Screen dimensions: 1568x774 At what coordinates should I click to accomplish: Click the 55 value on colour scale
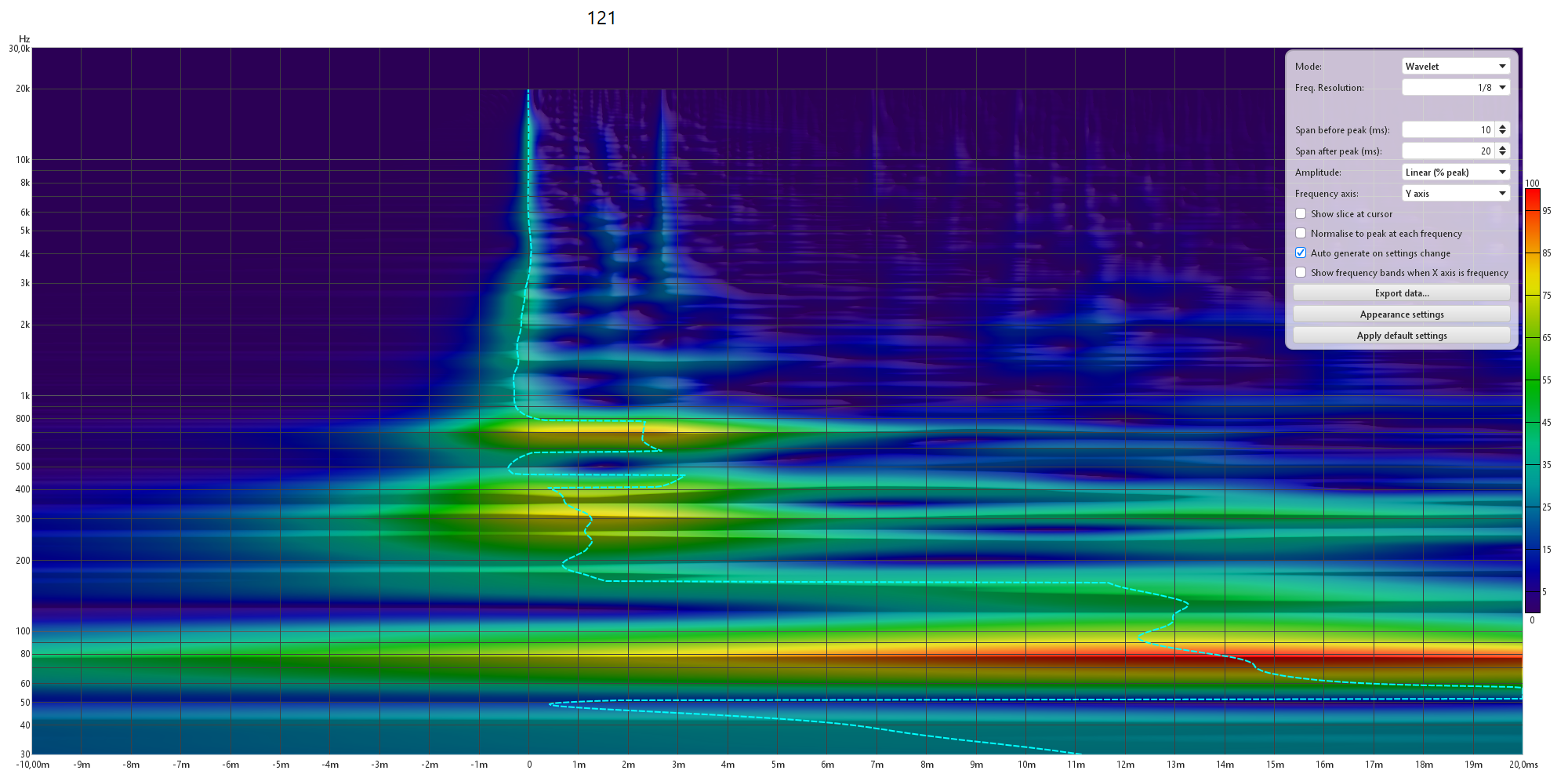click(x=1547, y=380)
